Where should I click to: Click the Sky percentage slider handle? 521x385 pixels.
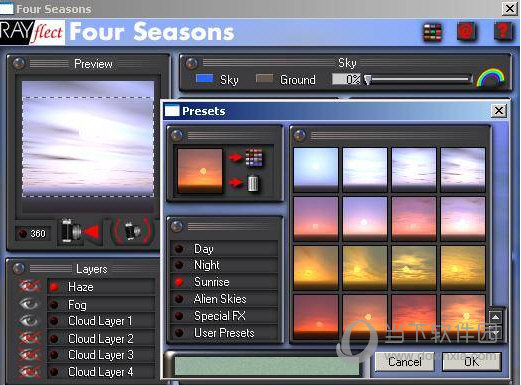pos(367,80)
